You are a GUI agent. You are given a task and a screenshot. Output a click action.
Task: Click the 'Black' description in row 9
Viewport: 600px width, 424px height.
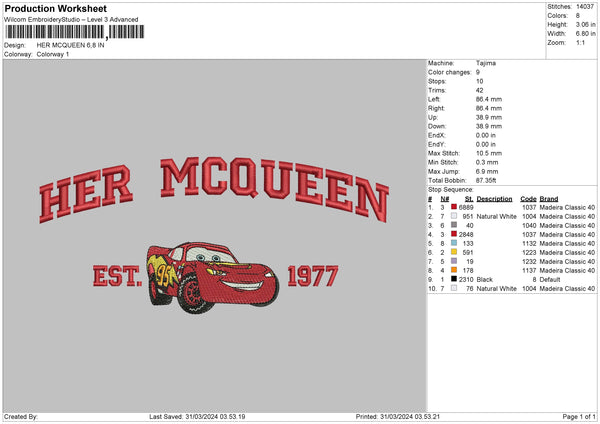point(484,280)
